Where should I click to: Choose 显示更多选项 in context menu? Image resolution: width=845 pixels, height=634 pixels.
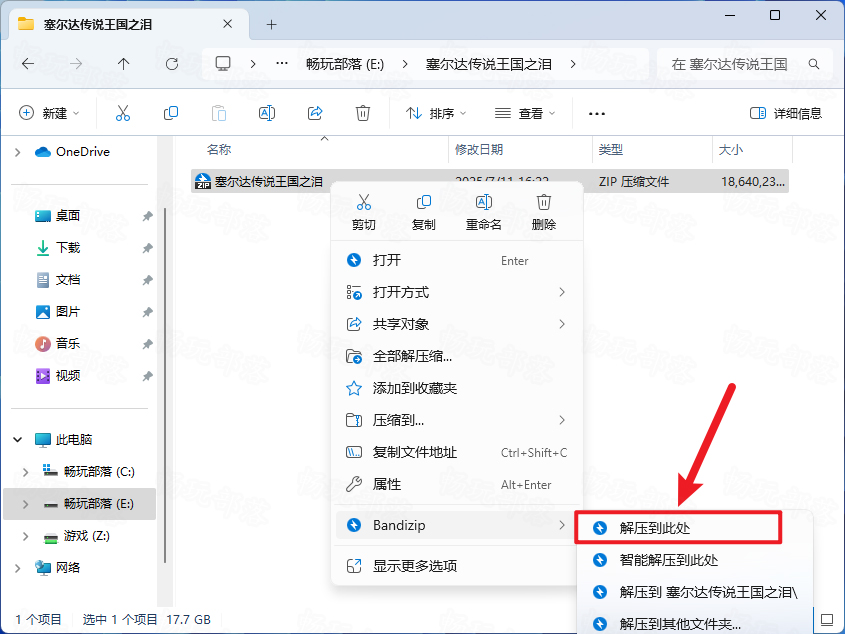pyautogui.click(x=457, y=566)
